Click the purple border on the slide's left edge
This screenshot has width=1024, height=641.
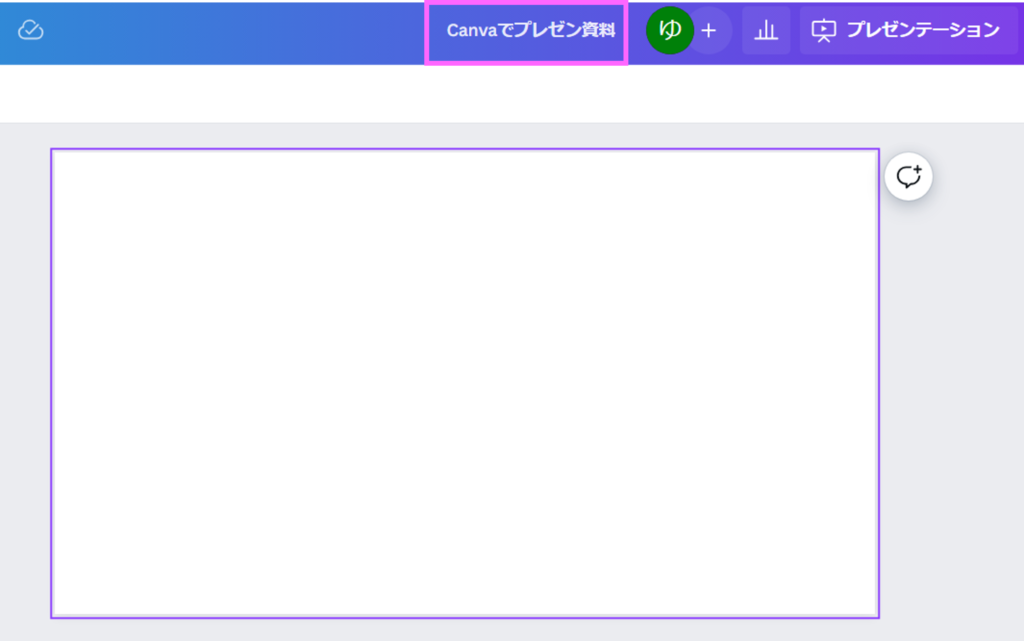click(x=51, y=383)
